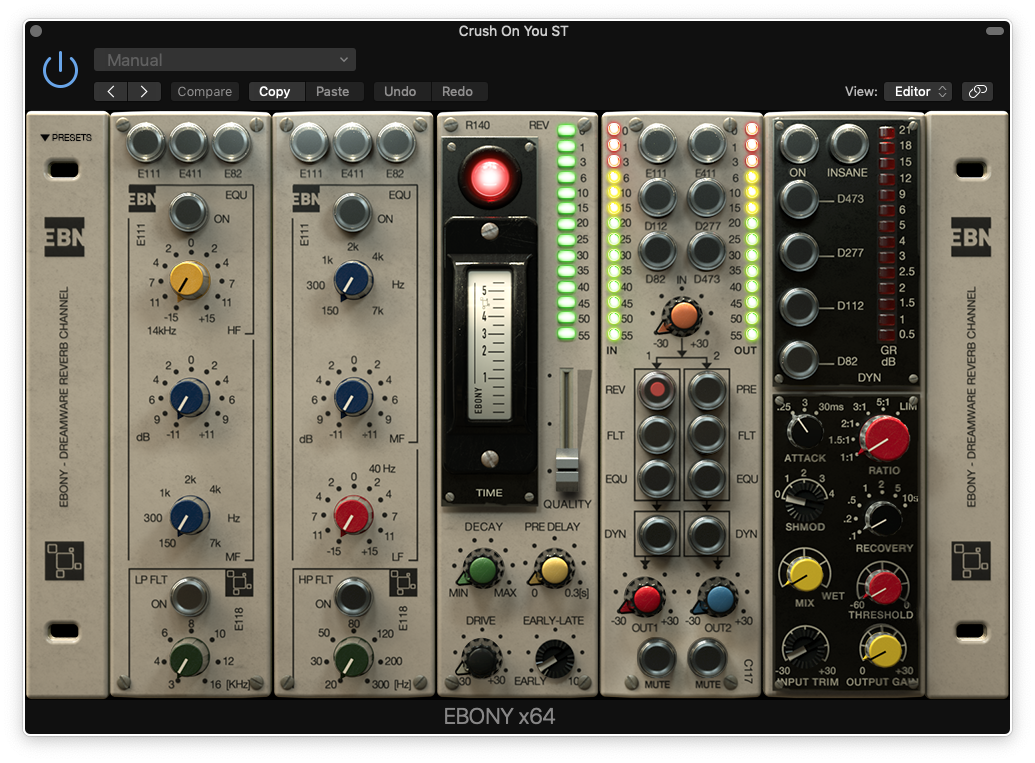The height and width of the screenshot is (763, 1035).
Task: Open the Manual preset dropdown
Action: tap(224, 60)
